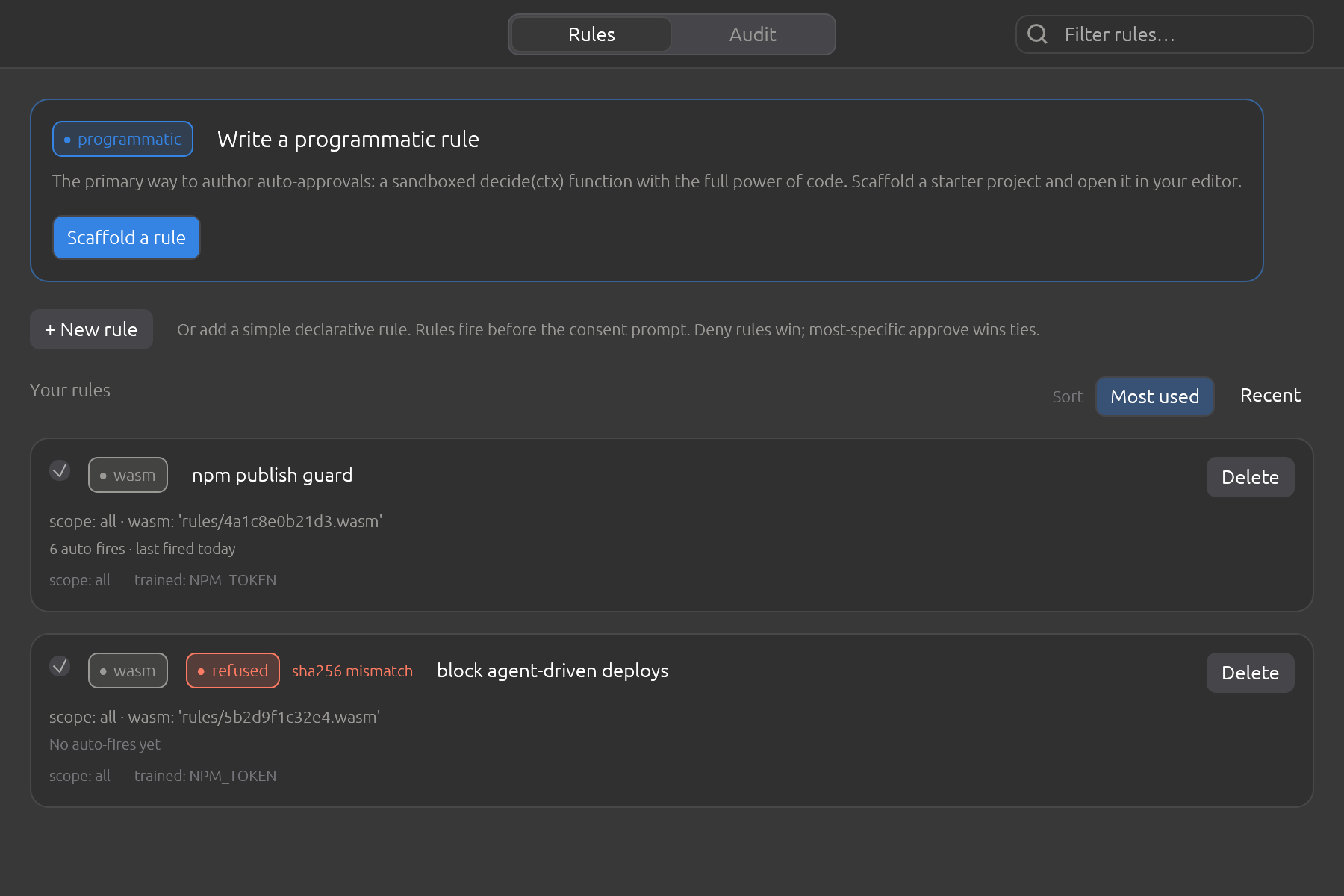Click the Sort label
The width and height of the screenshot is (1344, 896).
1067,396
